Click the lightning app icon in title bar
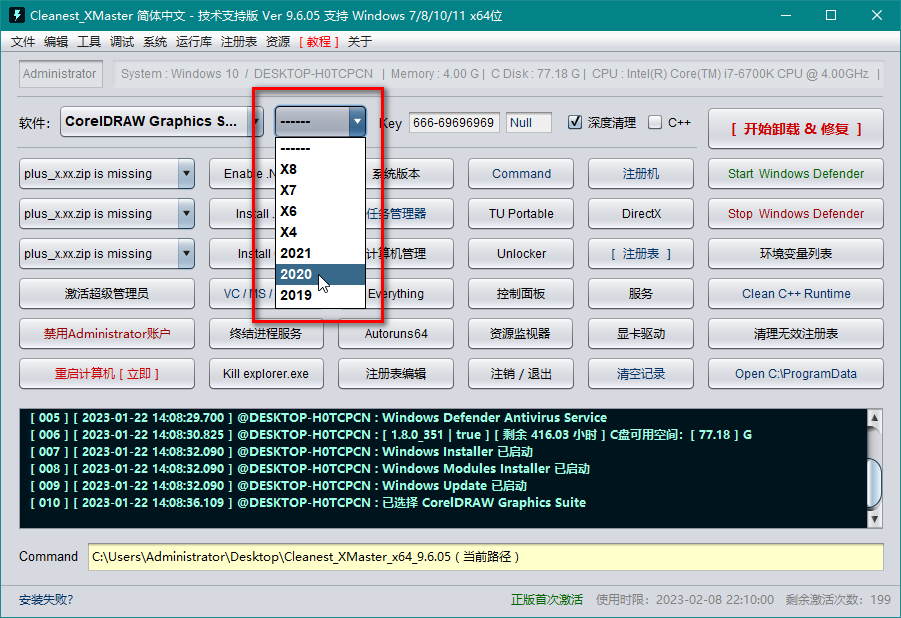 click(x=17, y=15)
